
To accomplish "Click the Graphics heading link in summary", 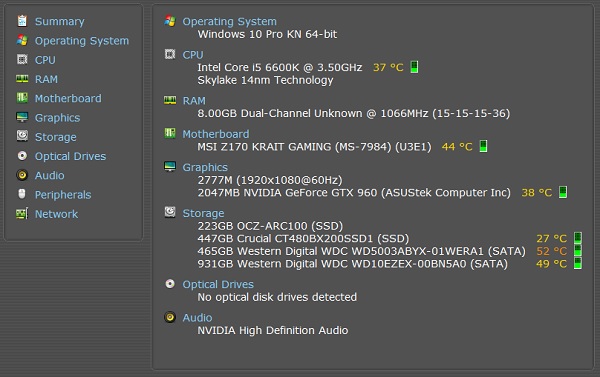I will coord(205,167).
